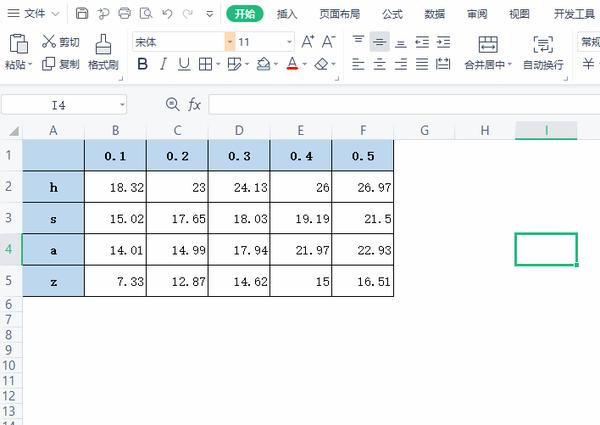Apply fill color bucket
This screenshot has width=600, height=425.
coord(263,64)
